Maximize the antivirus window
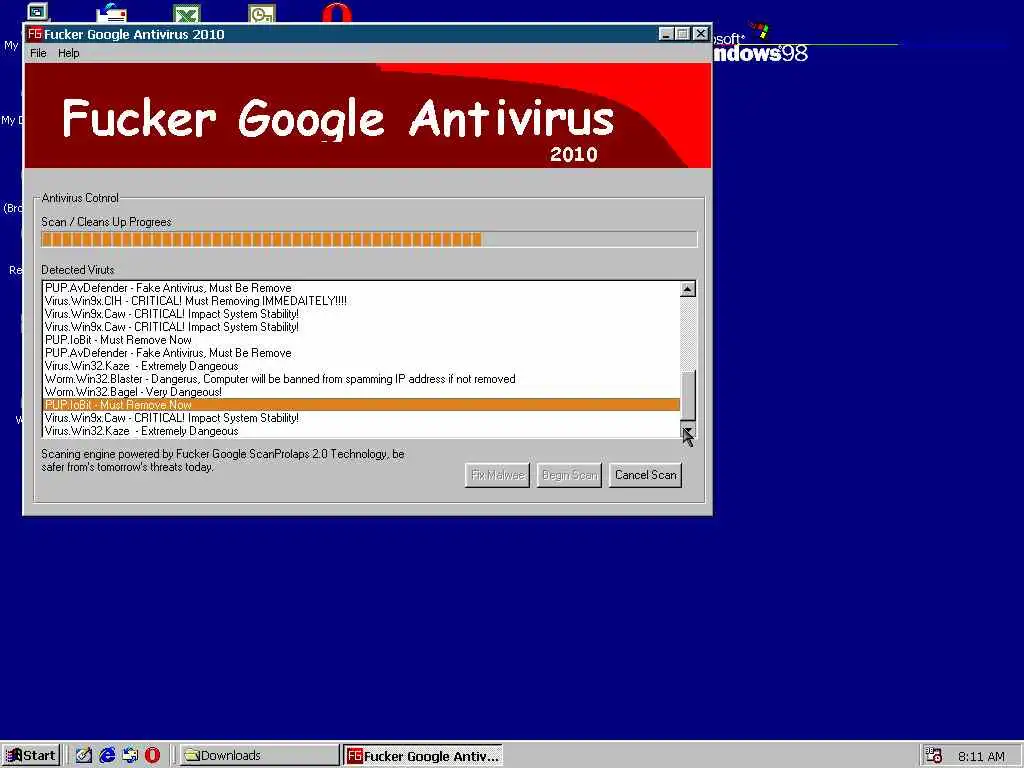The height and width of the screenshot is (768, 1024). pyautogui.click(x=682, y=34)
